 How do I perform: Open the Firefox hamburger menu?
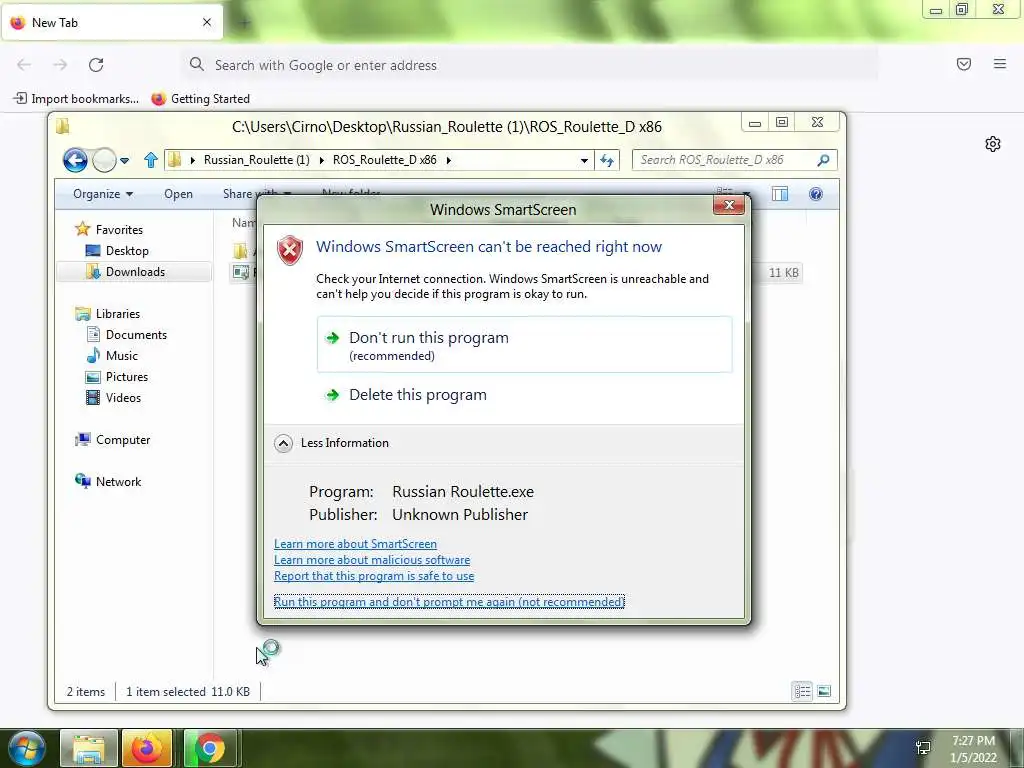coord(1000,64)
